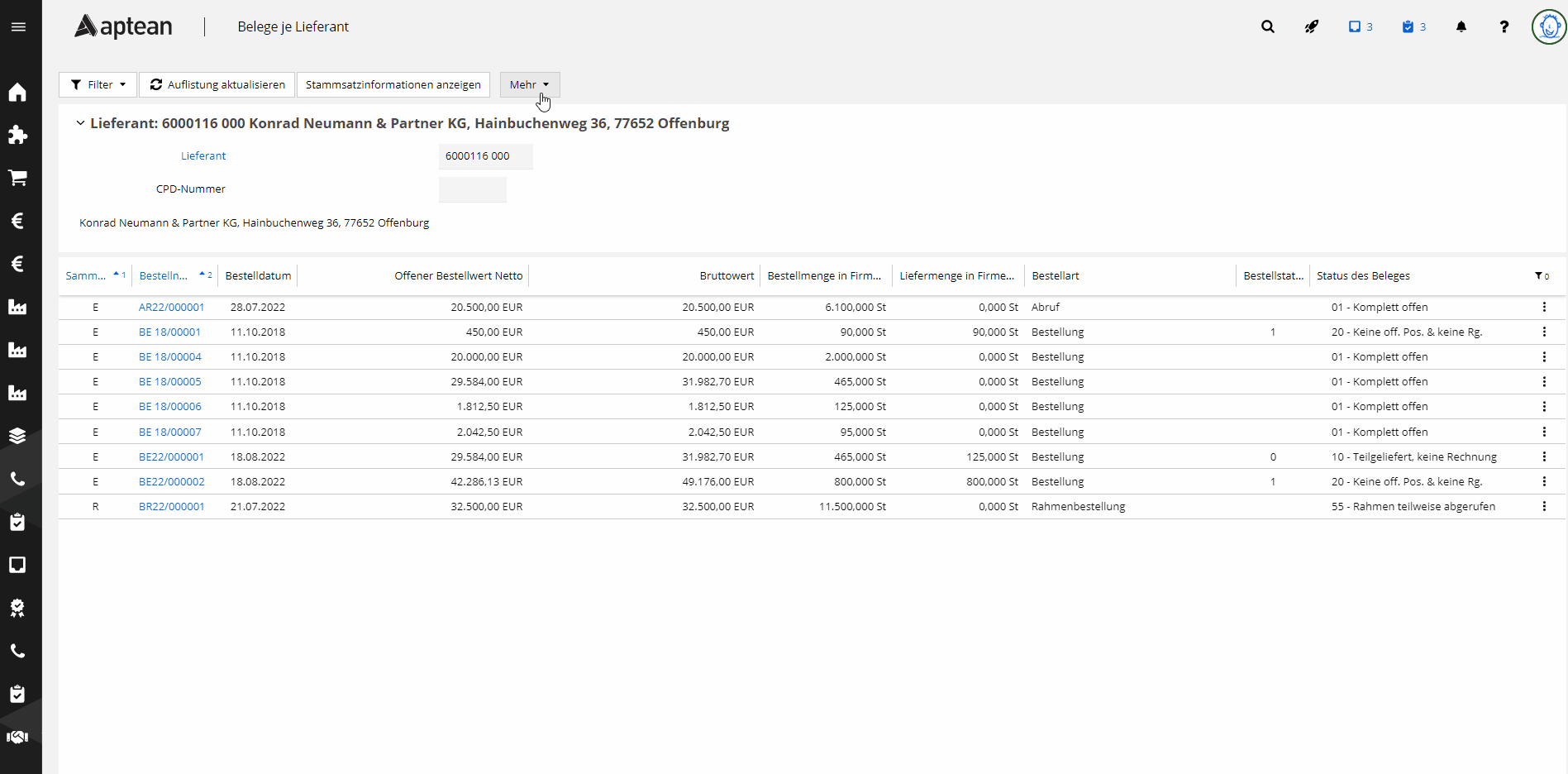1568x774 pixels.
Task: Open the user avatar profile menu
Action: point(1549,26)
